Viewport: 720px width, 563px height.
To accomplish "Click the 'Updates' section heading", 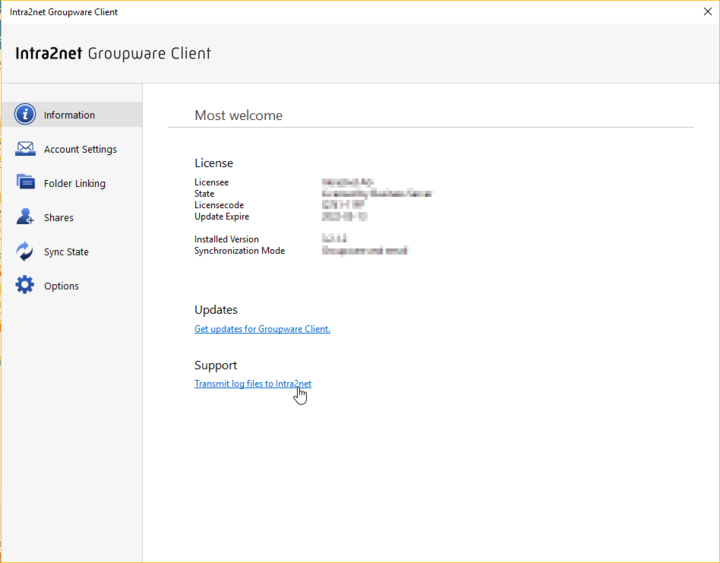I will tap(216, 310).
